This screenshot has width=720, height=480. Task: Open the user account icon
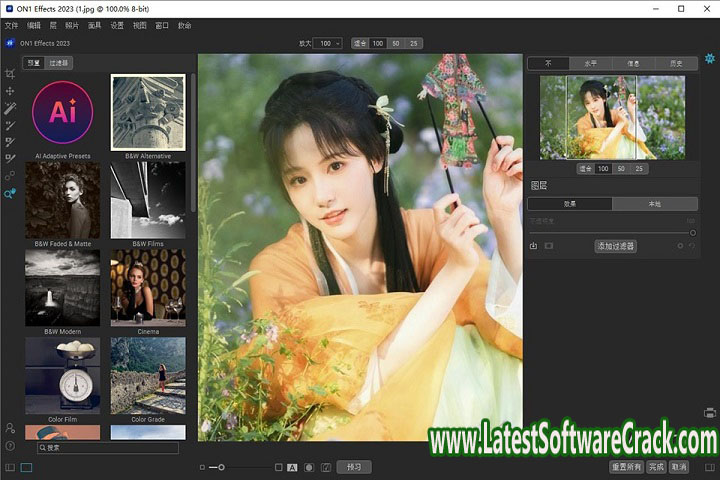tap(10, 428)
